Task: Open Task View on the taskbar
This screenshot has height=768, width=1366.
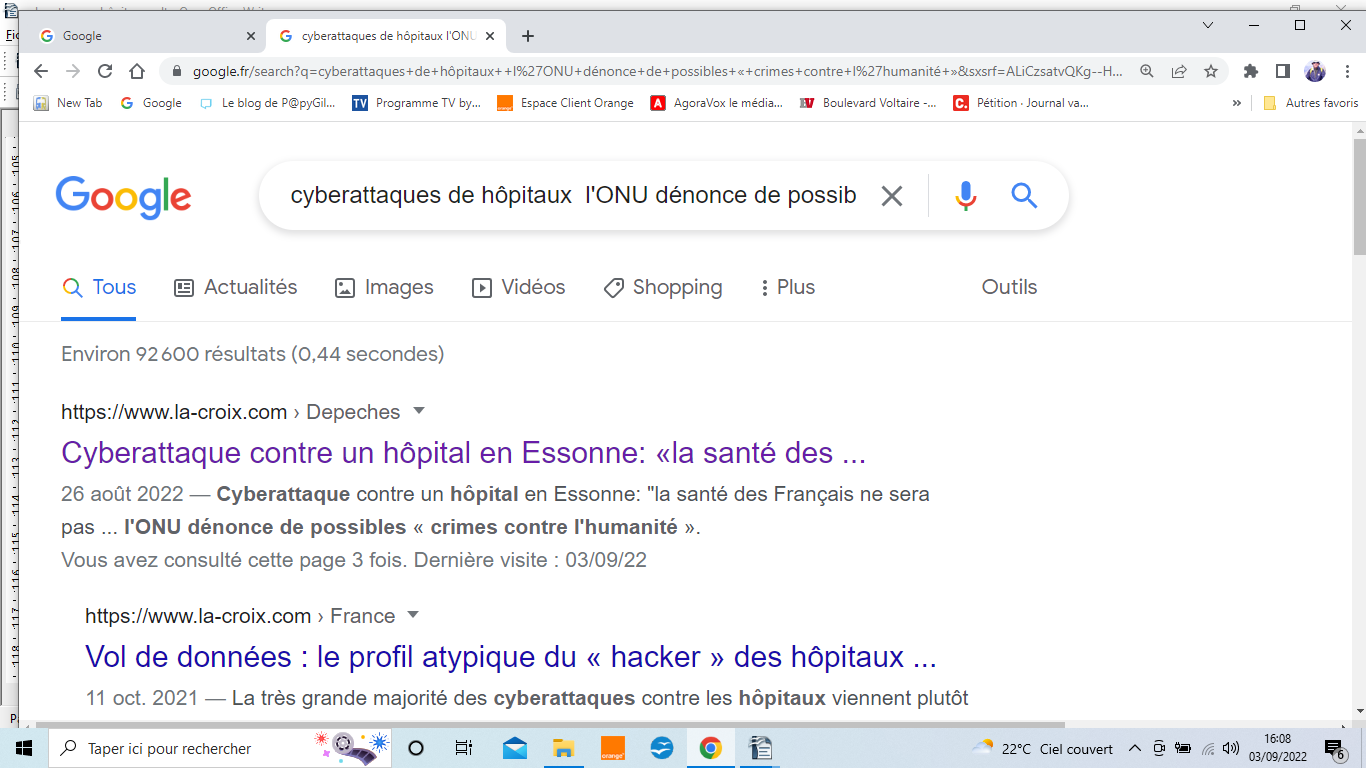Action: (464, 748)
